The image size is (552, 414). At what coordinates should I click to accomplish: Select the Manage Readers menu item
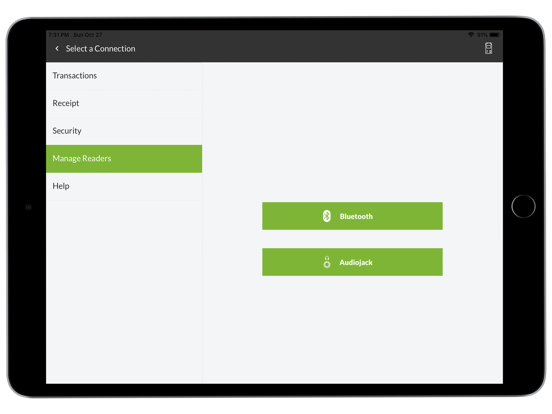click(x=124, y=159)
